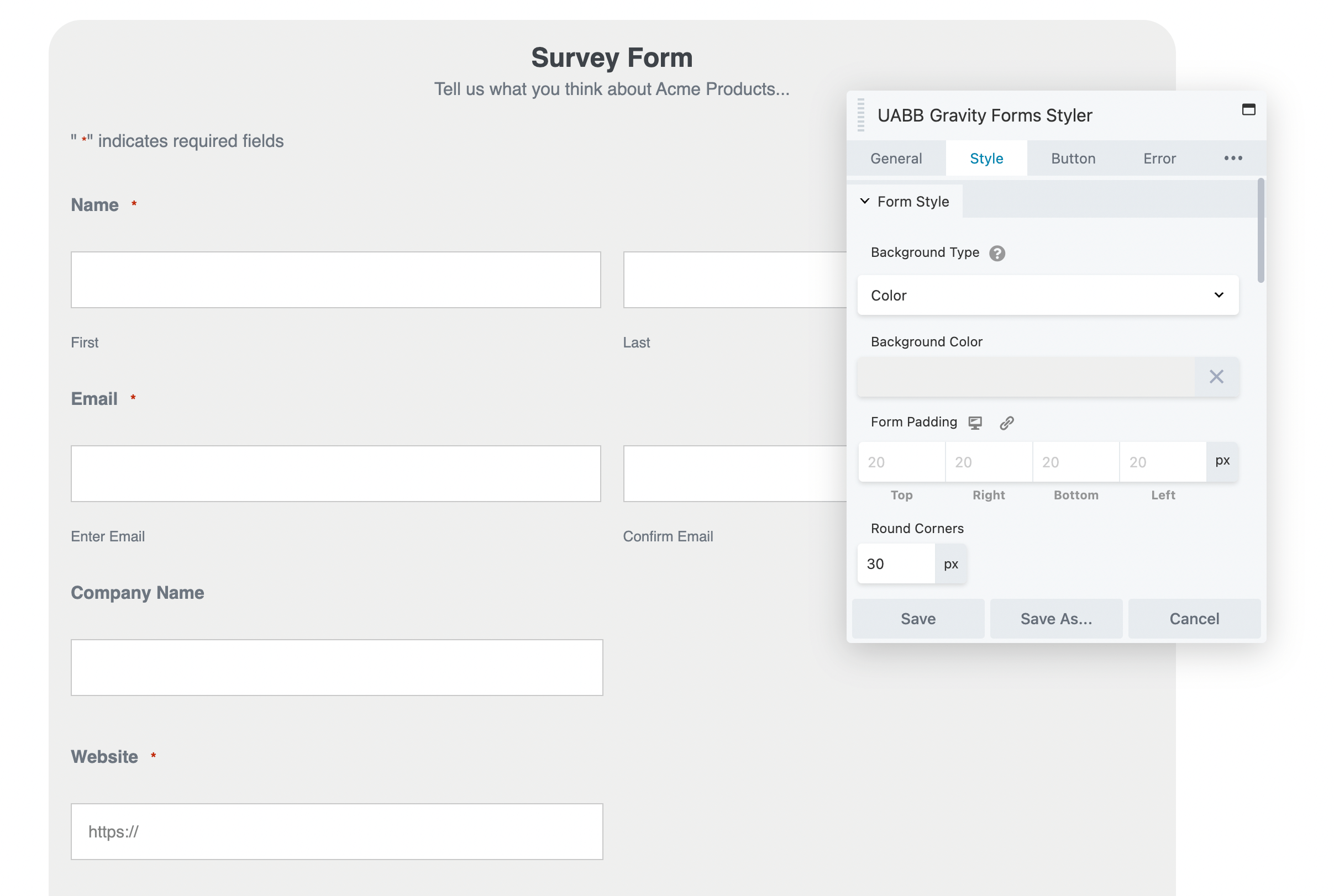Click the Round Corners value field
This screenshot has width=1334, height=896.
pyautogui.click(x=896, y=564)
